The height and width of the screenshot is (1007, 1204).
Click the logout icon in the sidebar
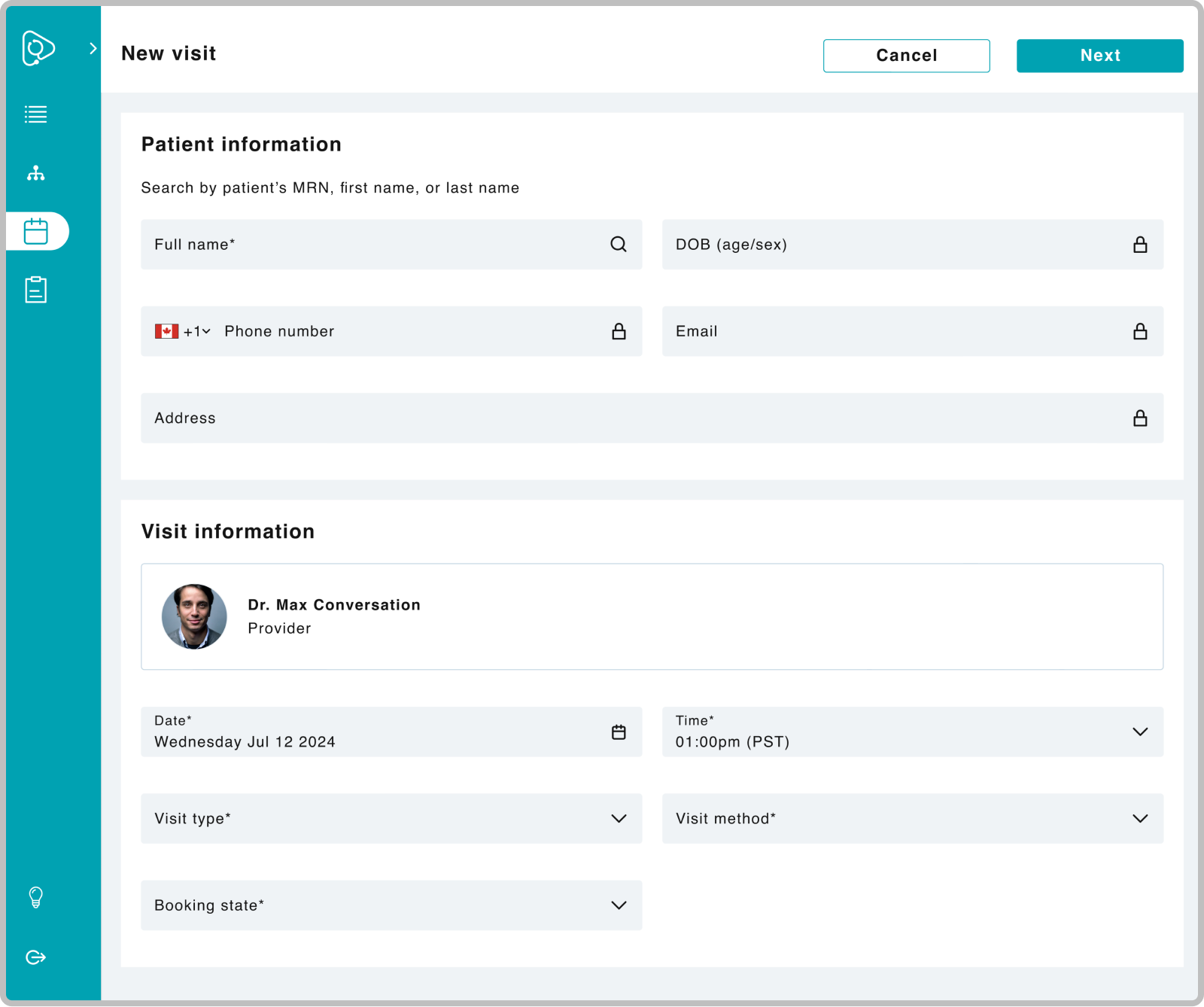pos(35,957)
